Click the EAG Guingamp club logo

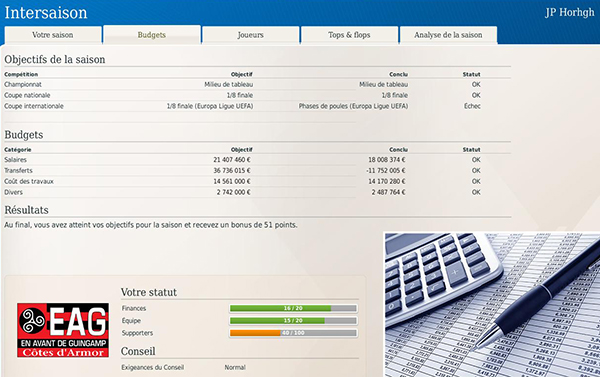pyautogui.click(x=63, y=330)
